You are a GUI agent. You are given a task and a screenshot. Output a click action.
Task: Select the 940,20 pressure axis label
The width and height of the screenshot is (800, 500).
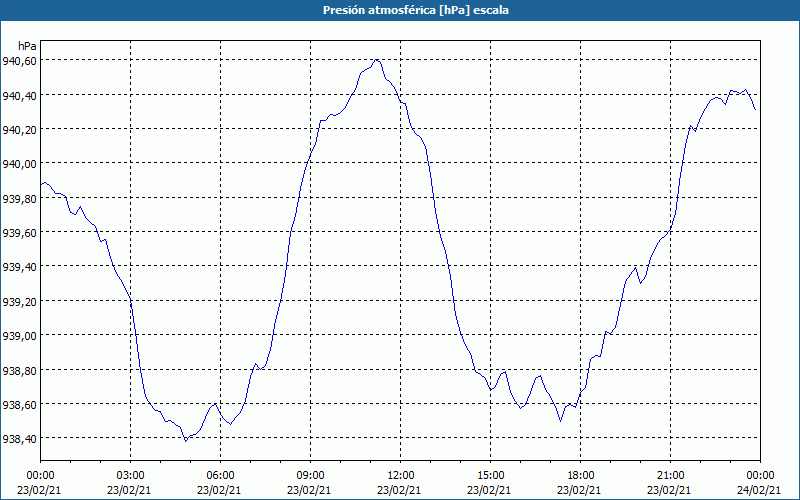[19, 130]
